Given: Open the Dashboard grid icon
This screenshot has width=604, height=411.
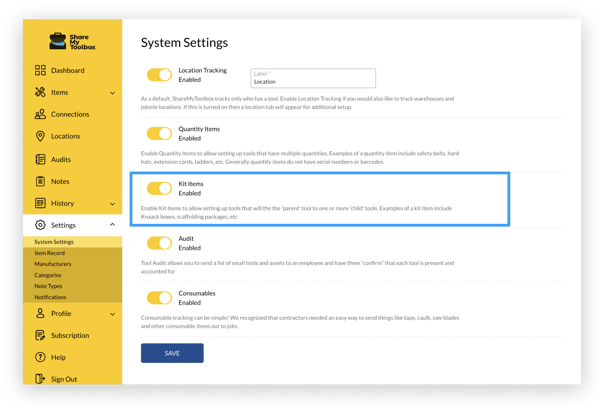Looking at the screenshot, I should click(40, 71).
